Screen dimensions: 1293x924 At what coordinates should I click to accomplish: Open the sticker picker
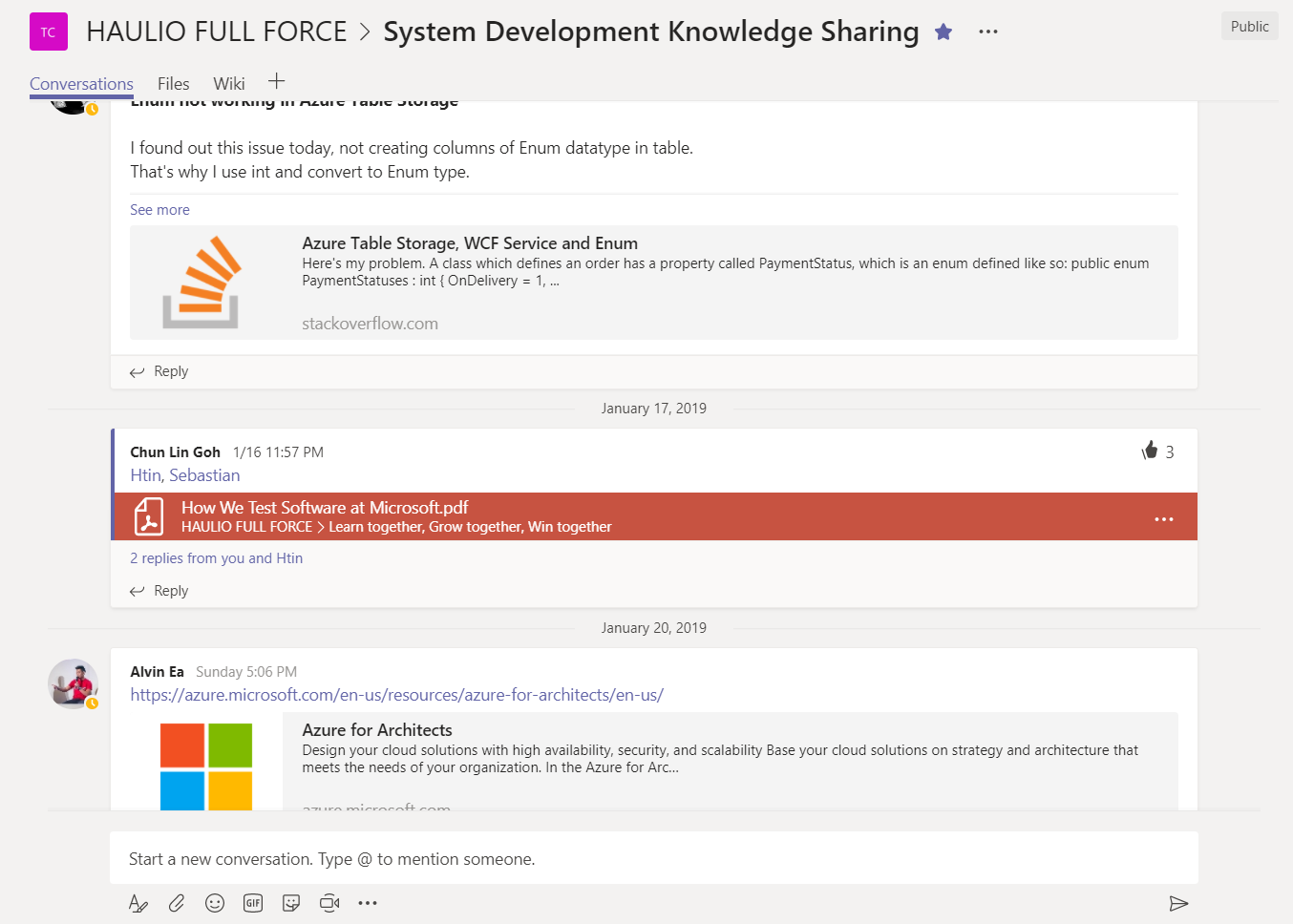tap(291, 903)
